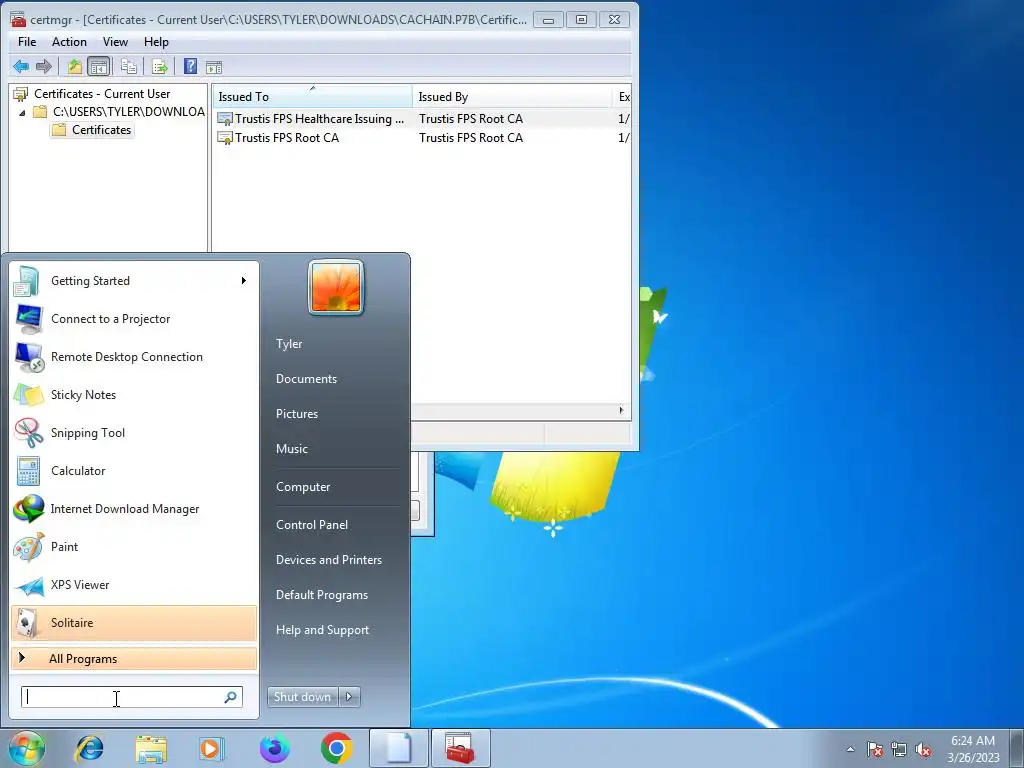Viewport: 1024px width, 768px height.
Task: Open Devices and Printers
Action: (x=328, y=560)
